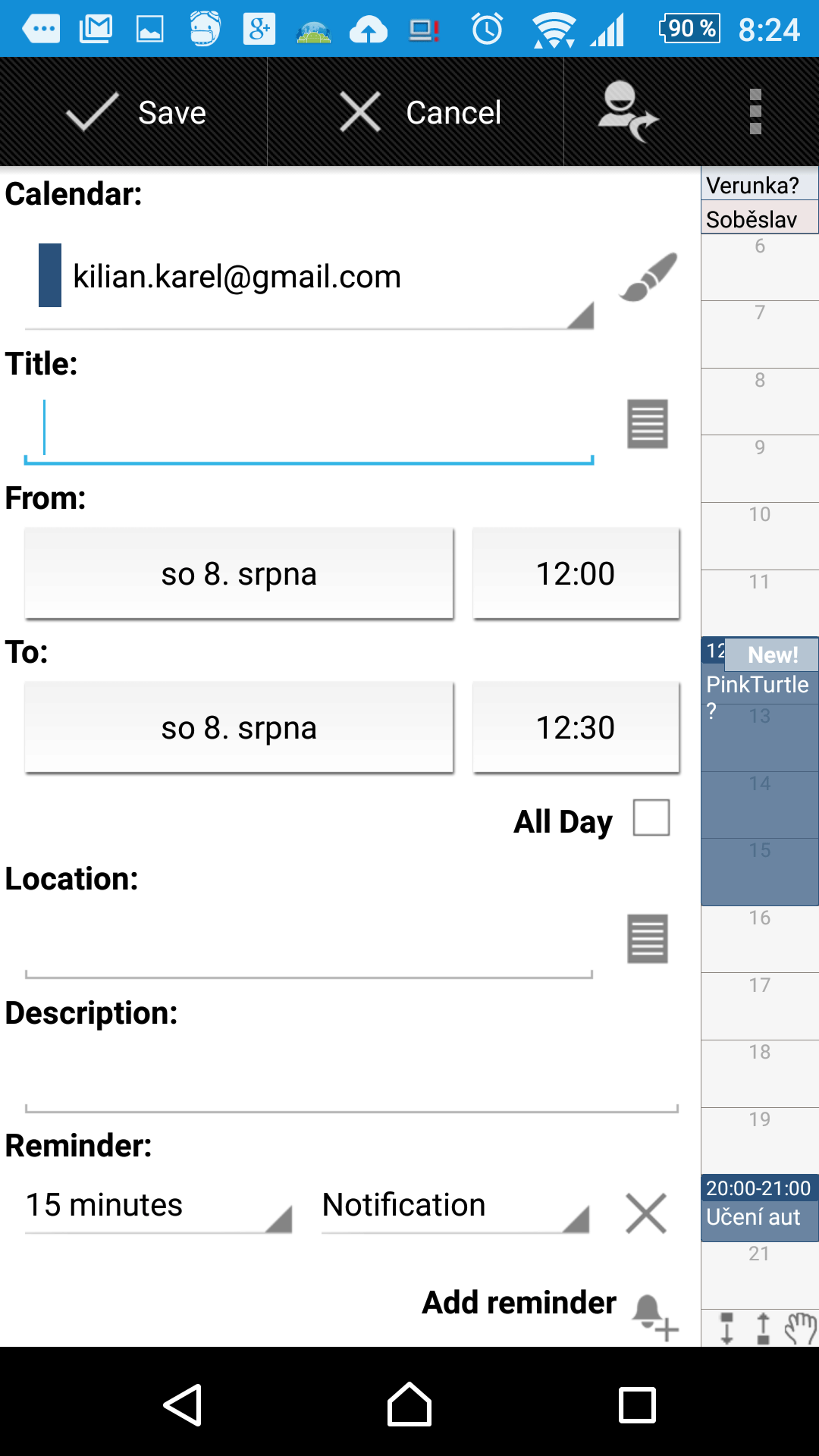Tap the hand drag icon in timeline

click(800, 1329)
